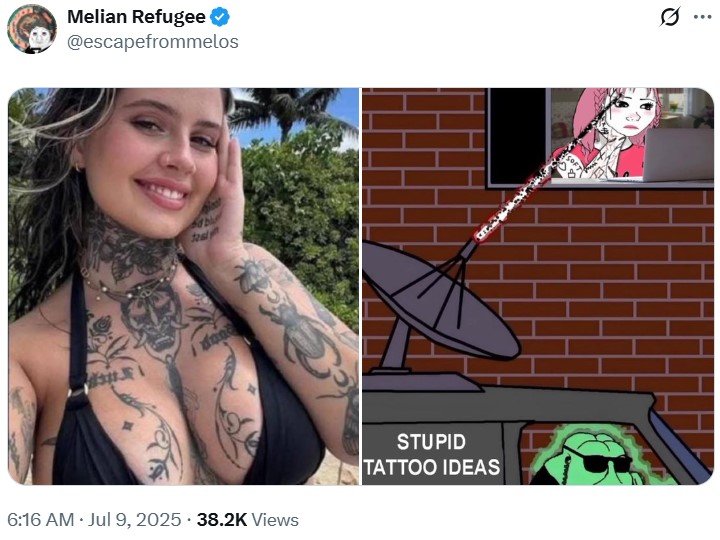This screenshot has height=540, width=720.
Task: Click the blue verified badge
Action: coord(220,17)
